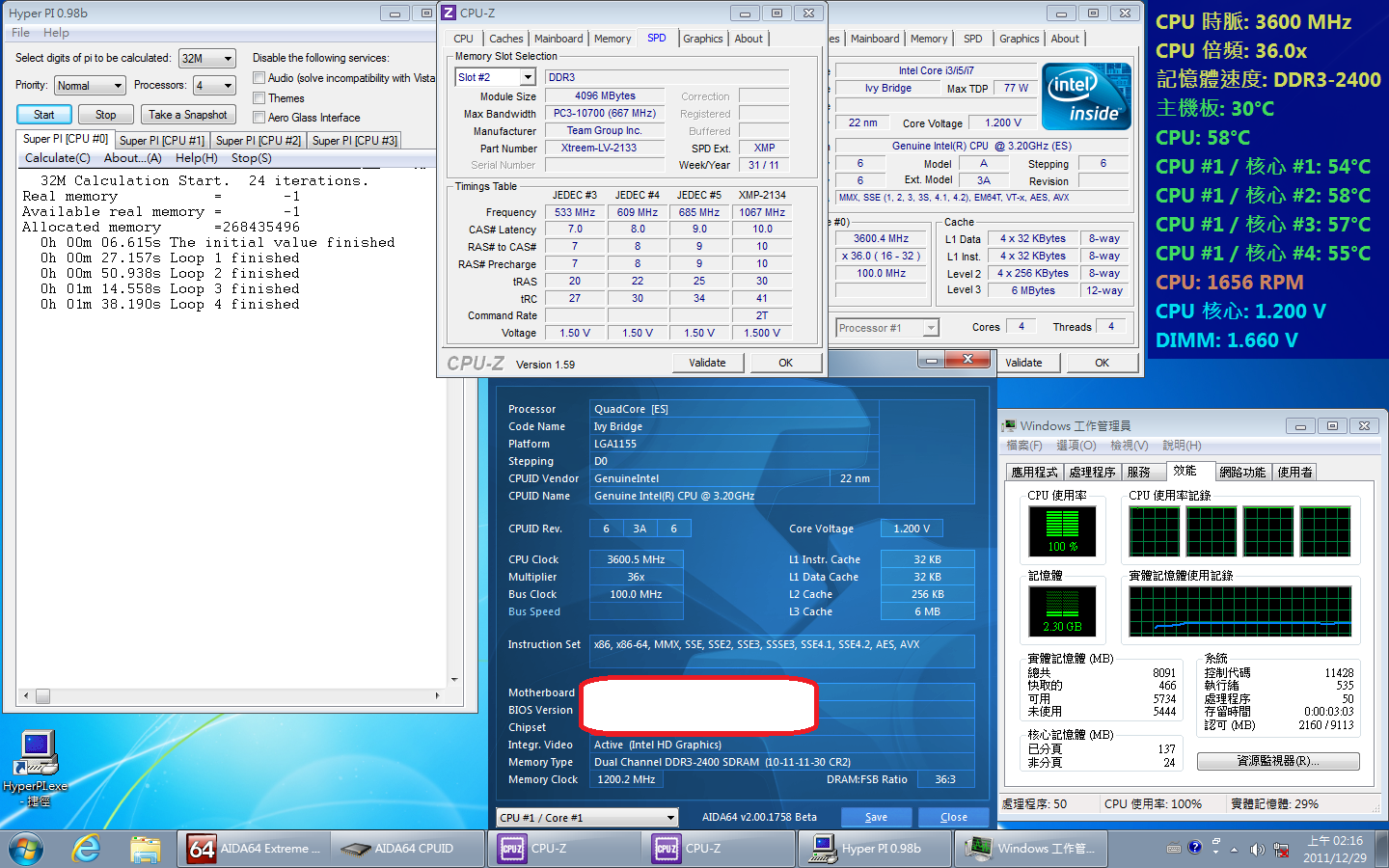Click the Hyper PI horizontal scrollbar thumb
The width and height of the screenshot is (1389, 868).
(x=42, y=695)
